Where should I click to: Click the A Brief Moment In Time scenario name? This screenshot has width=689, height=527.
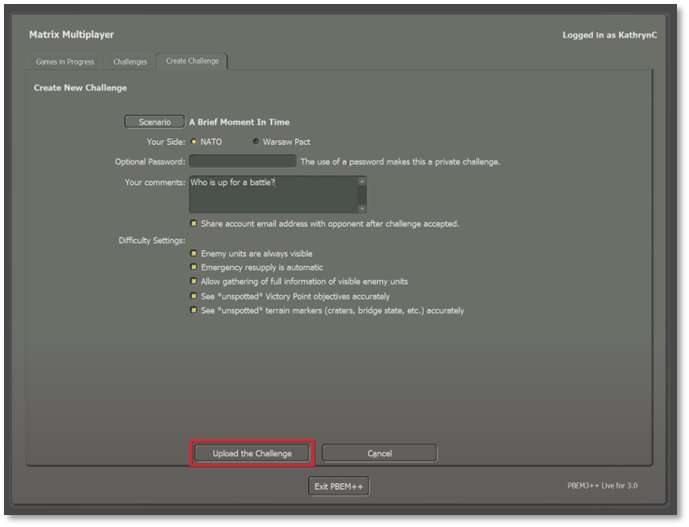(239, 122)
